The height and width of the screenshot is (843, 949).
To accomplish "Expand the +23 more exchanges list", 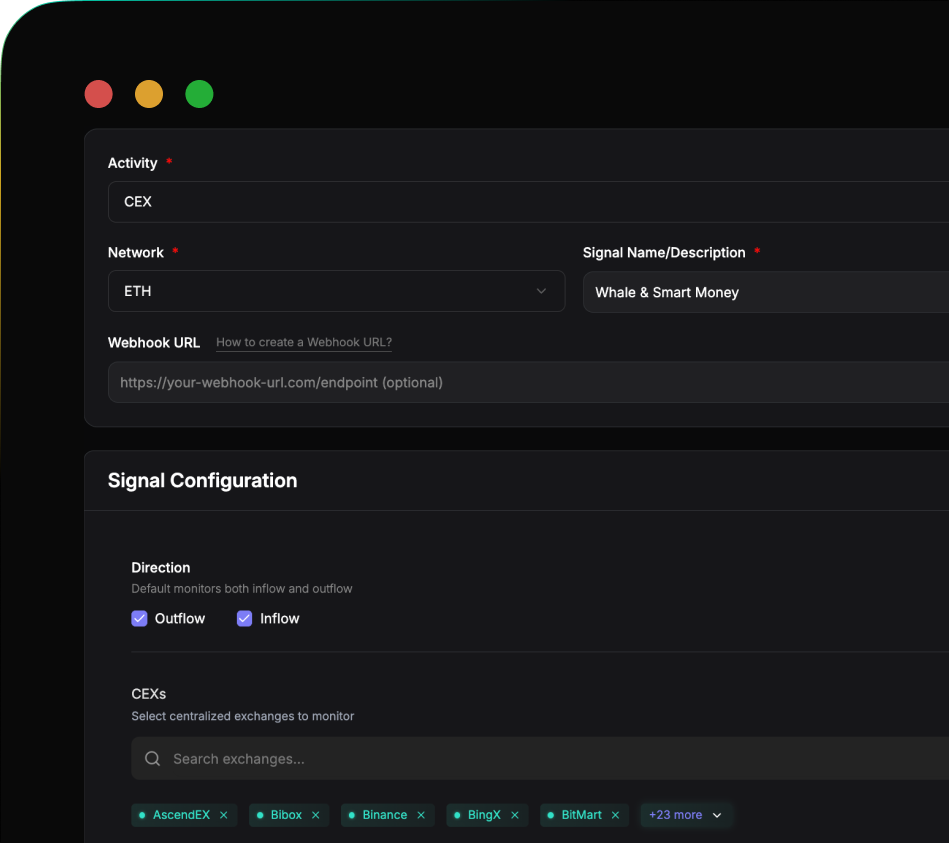I will tap(685, 815).
